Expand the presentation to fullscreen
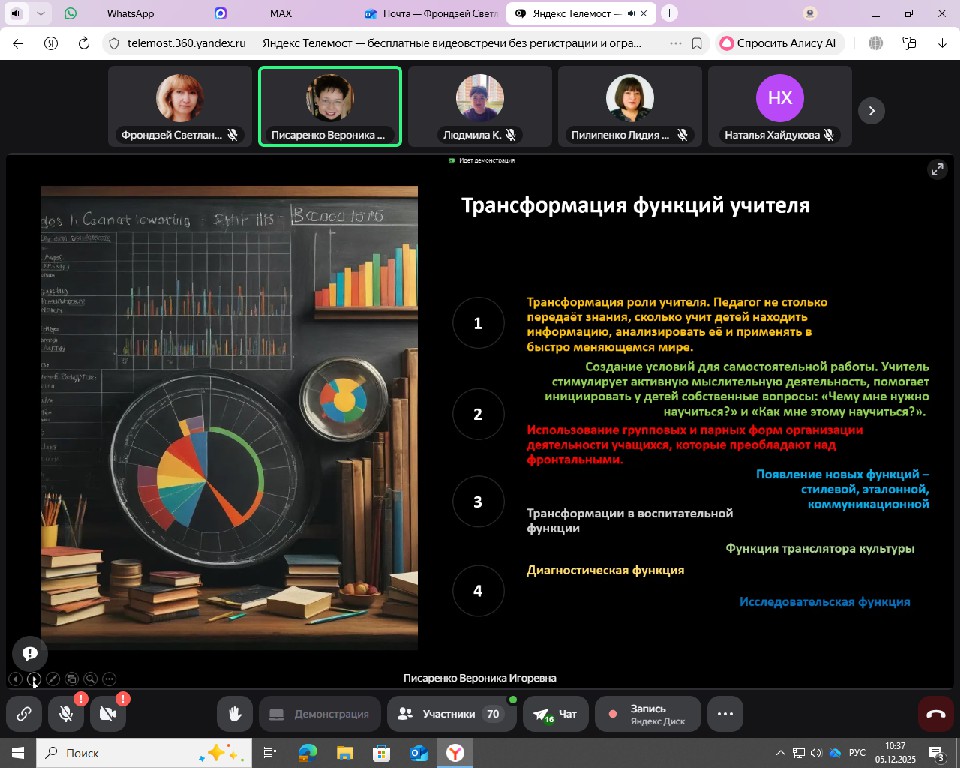 (937, 170)
